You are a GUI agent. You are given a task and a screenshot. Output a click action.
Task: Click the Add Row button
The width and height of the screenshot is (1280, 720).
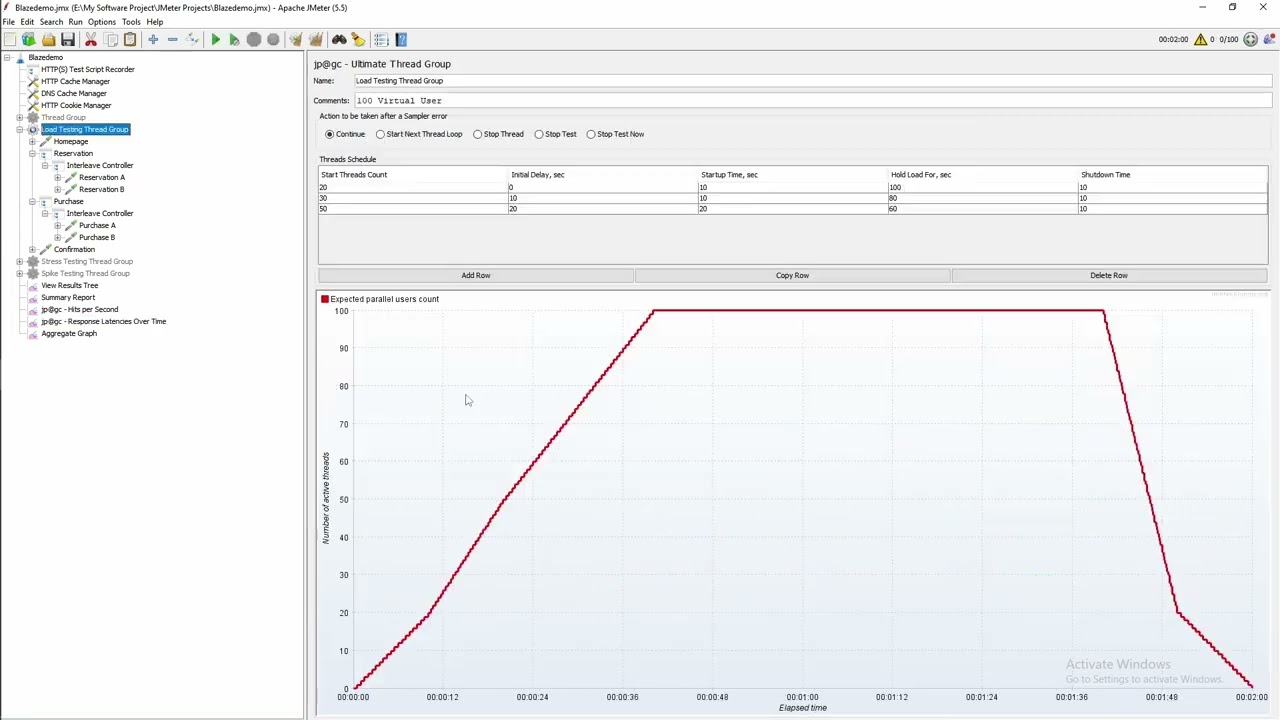pos(476,275)
